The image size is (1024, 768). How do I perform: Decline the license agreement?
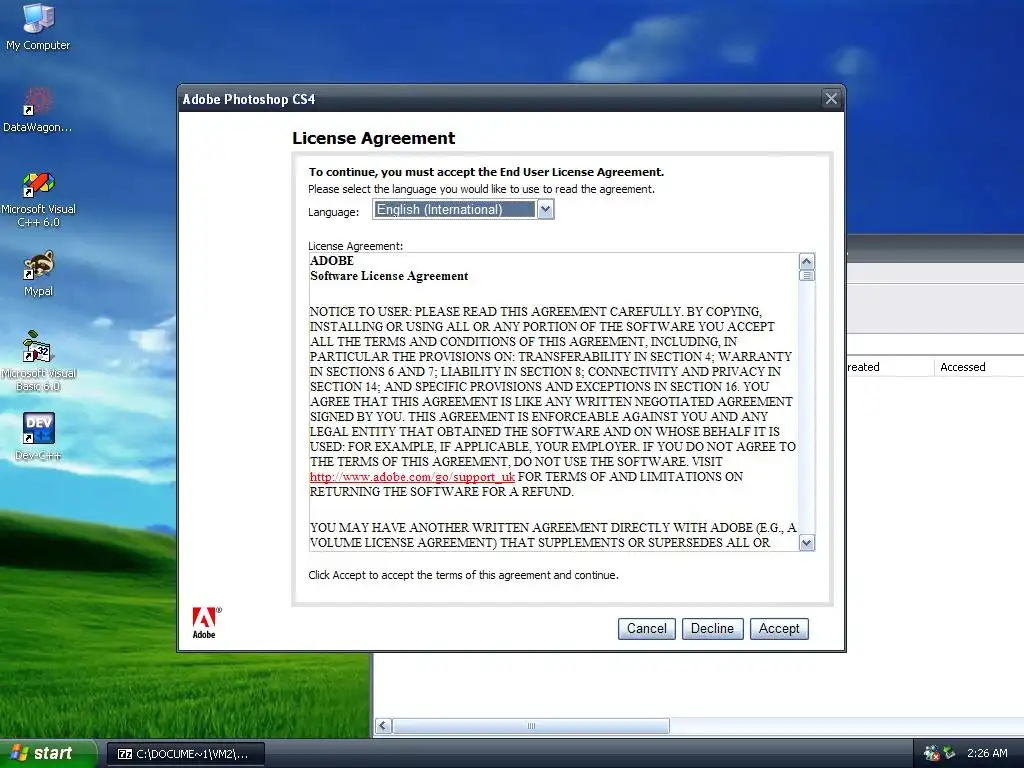(712, 629)
